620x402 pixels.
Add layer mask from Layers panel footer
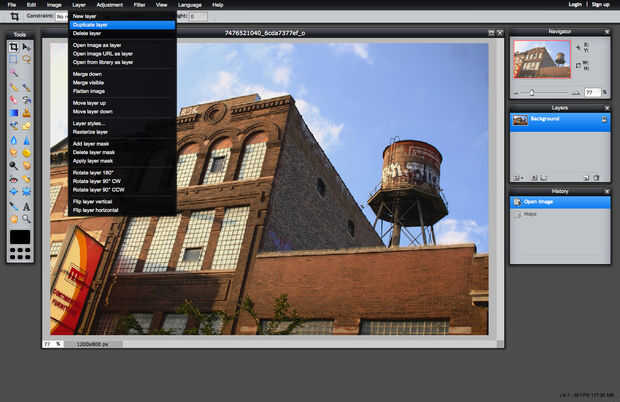tap(534, 178)
